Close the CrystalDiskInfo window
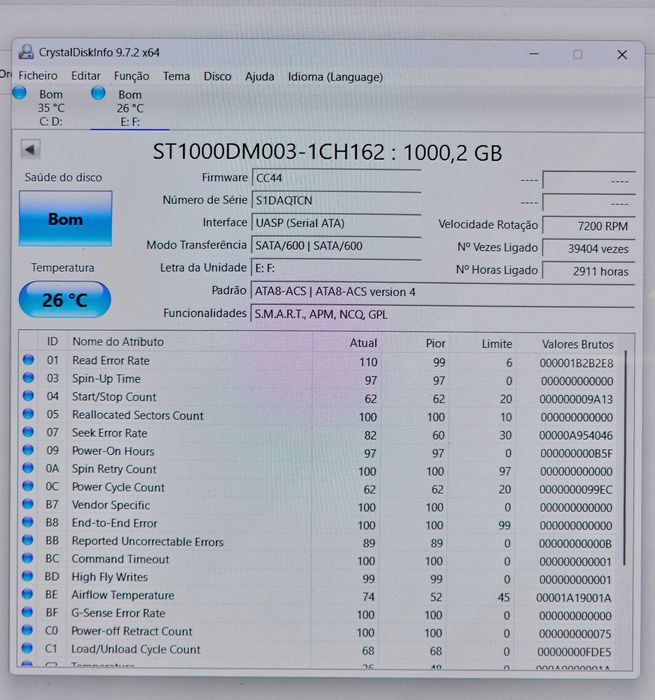Screen dimensions: 655x700 [622, 54]
